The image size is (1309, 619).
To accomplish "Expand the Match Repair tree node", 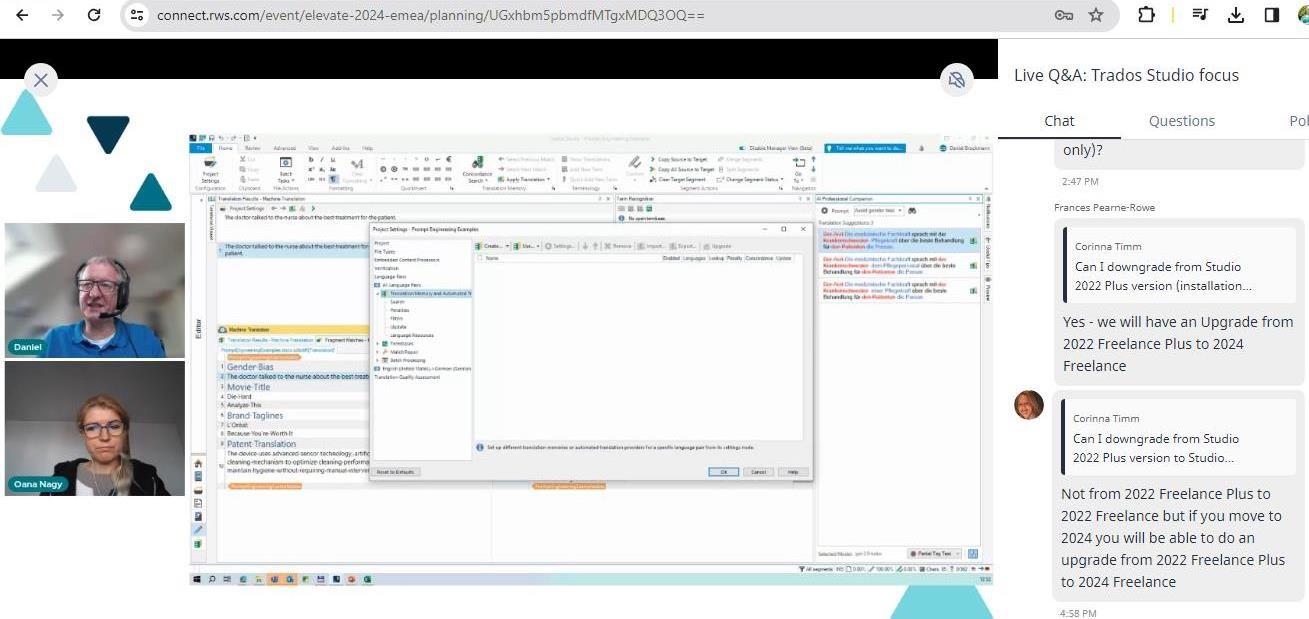I will click(x=378, y=352).
